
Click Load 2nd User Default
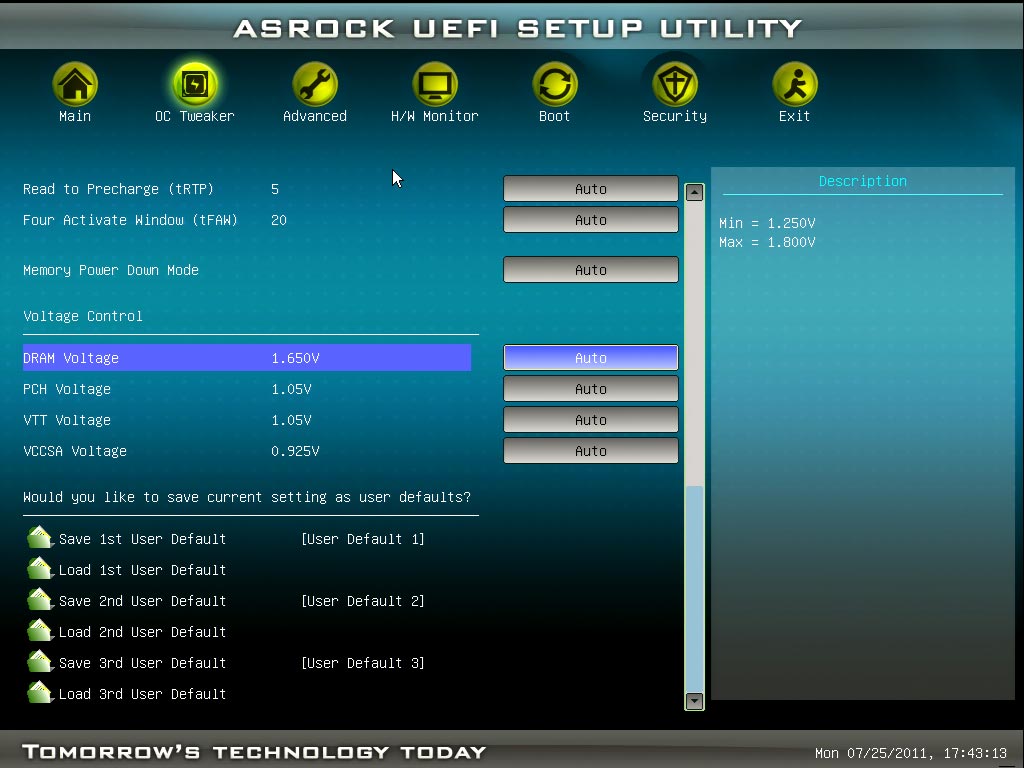(x=142, y=632)
